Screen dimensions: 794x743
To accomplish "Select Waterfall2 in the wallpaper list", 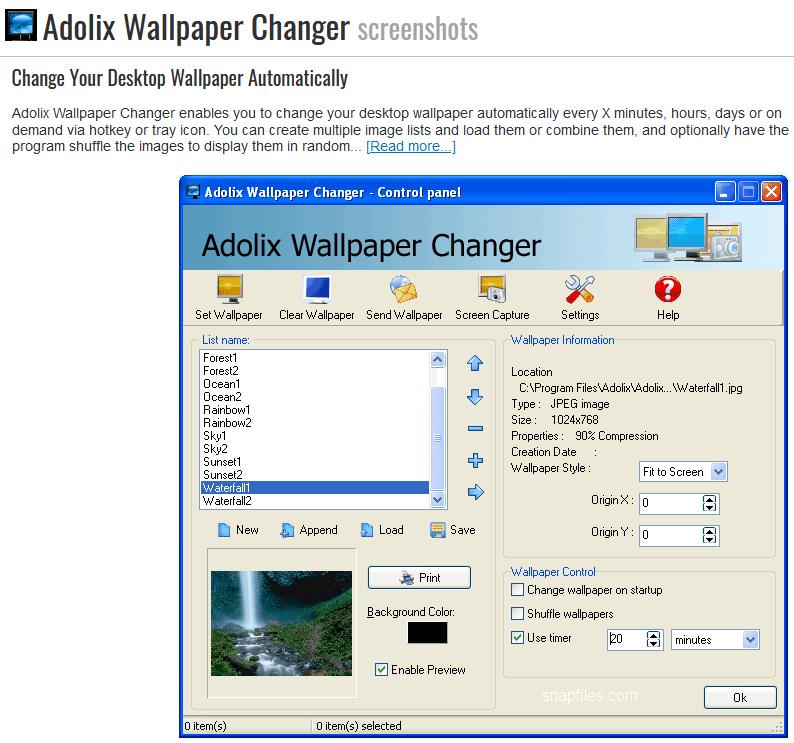I will pyautogui.click(x=315, y=501).
